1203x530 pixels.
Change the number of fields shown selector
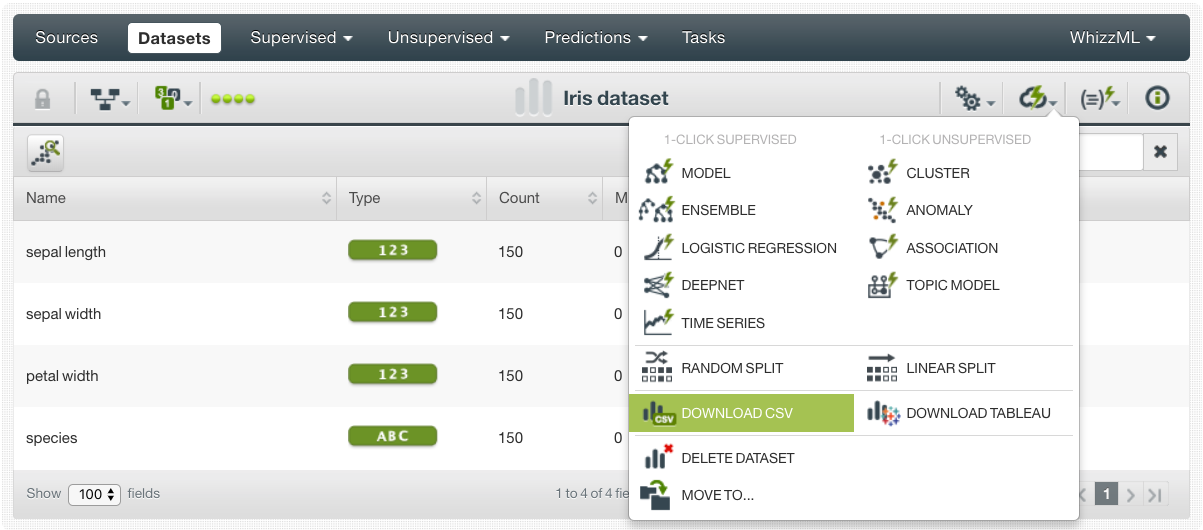(94, 494)
